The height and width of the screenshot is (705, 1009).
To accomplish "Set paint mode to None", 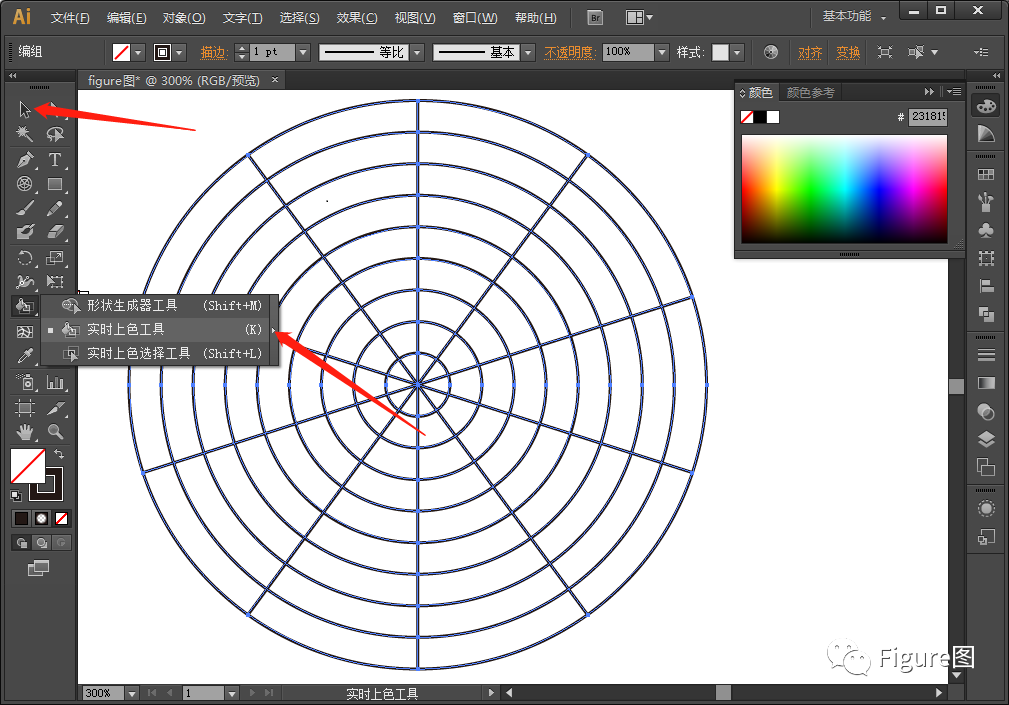I will (x=61, y=518).
